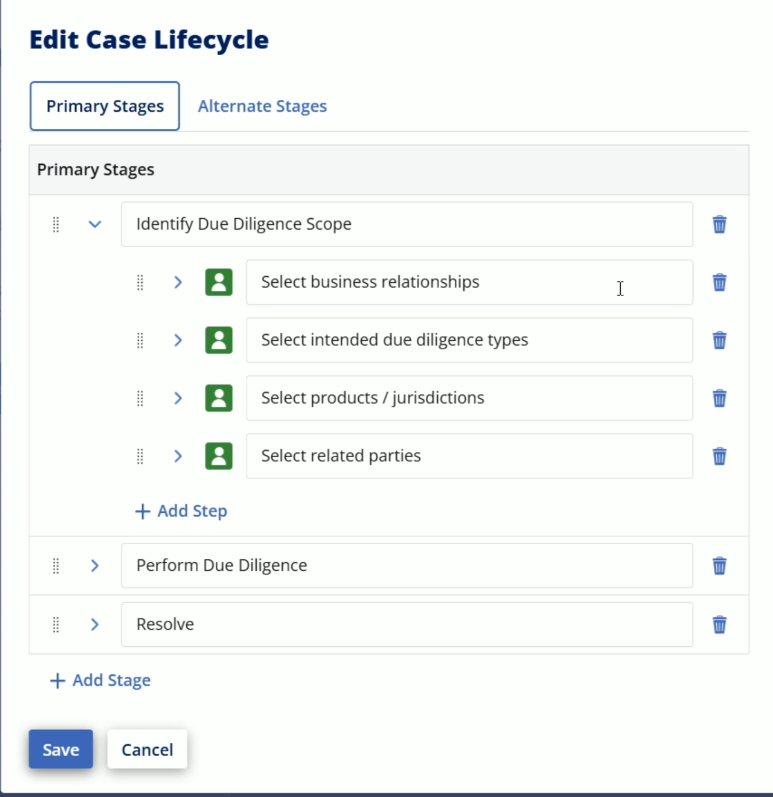Screen dimensions: 773x797
Task: Click into the Select products / jurisdictions field
Action: click(x=470, y=398)
